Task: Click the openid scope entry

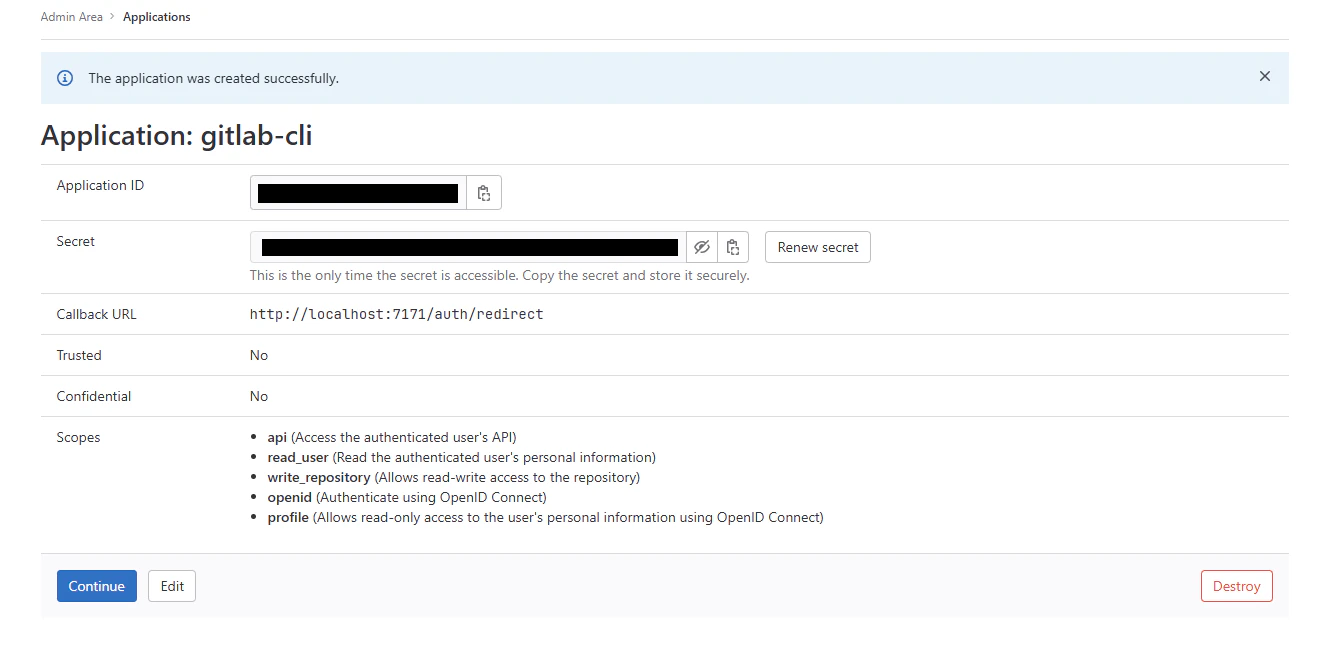Action: pos(407,497)
